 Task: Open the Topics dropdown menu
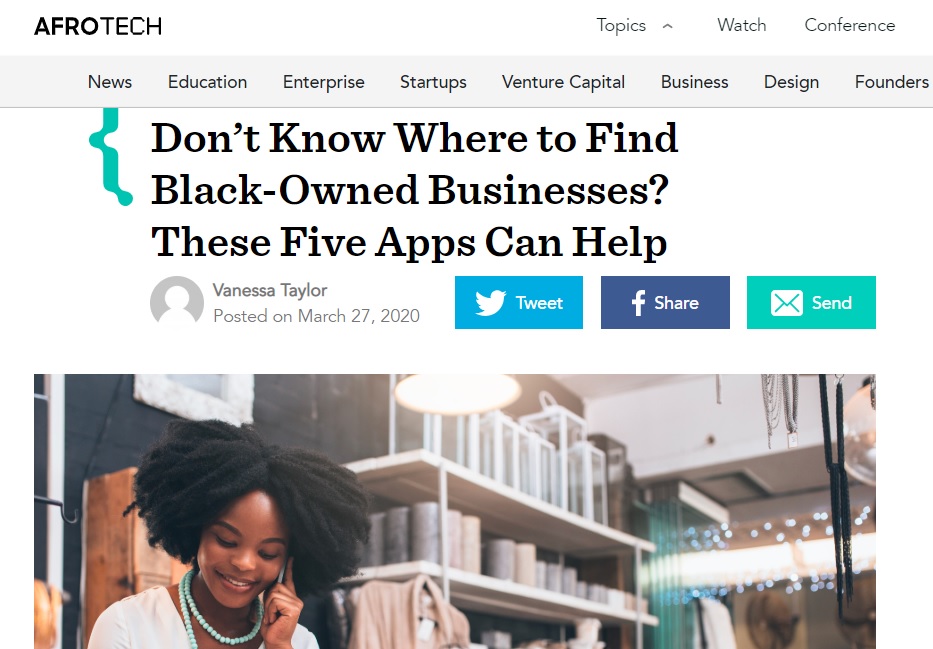[621, 26]
